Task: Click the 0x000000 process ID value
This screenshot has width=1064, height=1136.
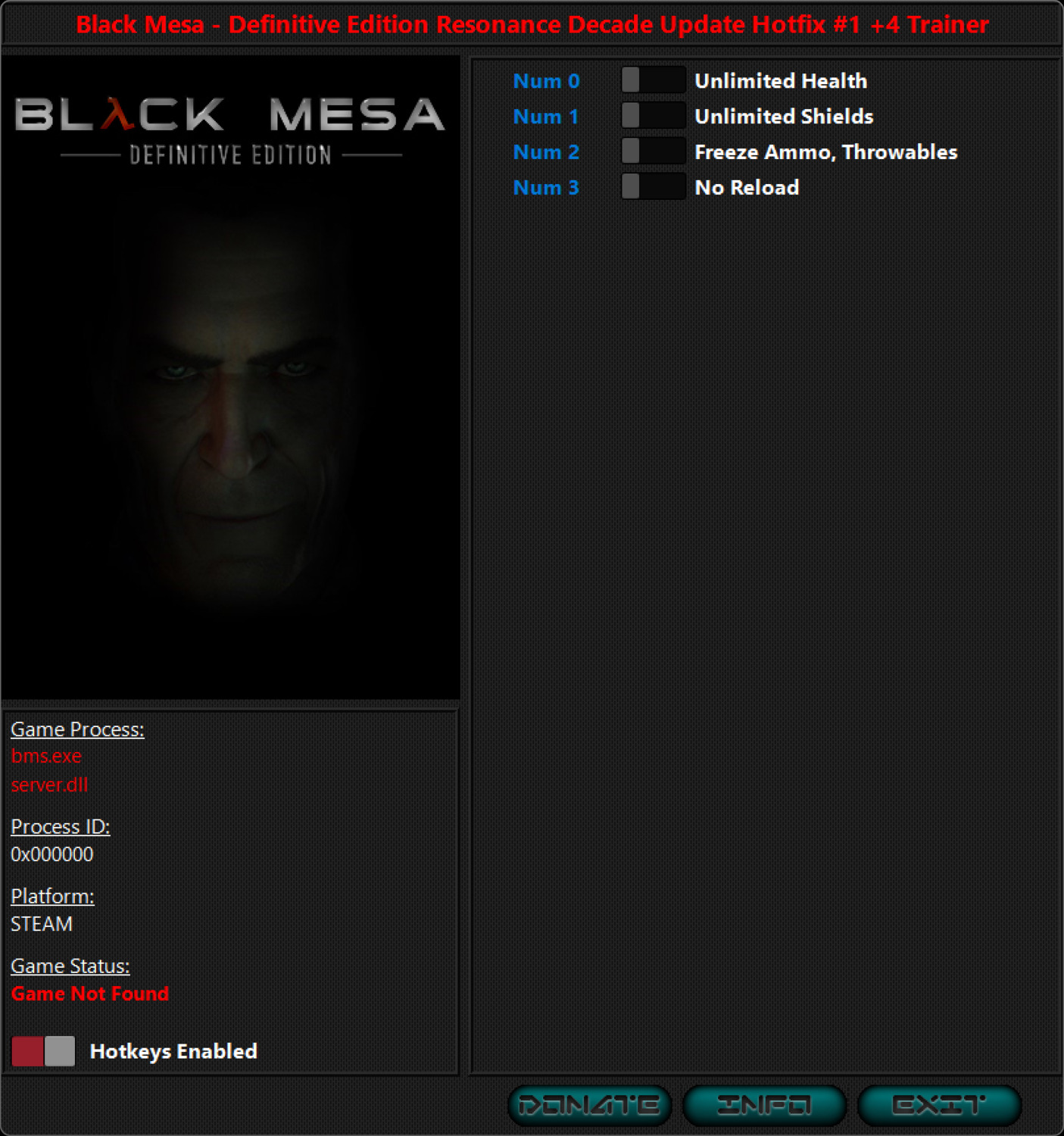Action: tap(52, 854)
